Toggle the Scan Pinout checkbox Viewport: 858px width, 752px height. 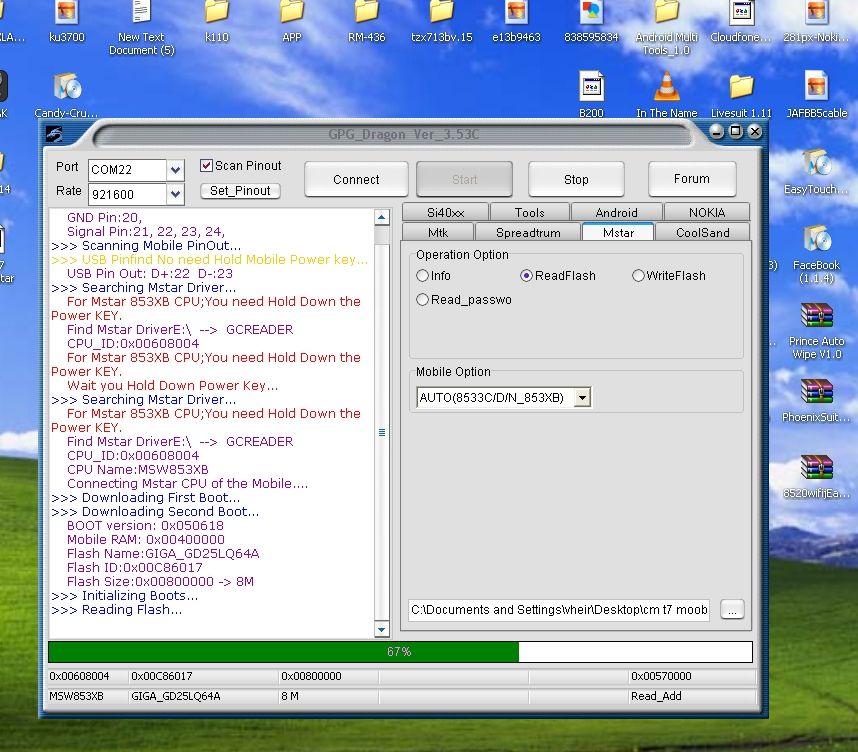tap(207, 166)
